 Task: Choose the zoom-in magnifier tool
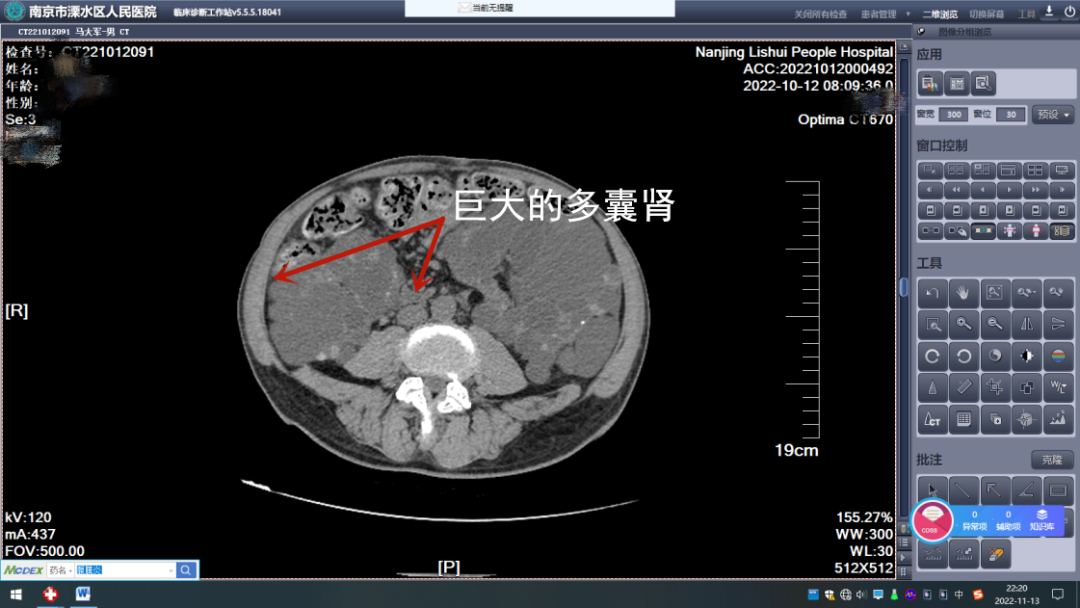coord(963,324)
